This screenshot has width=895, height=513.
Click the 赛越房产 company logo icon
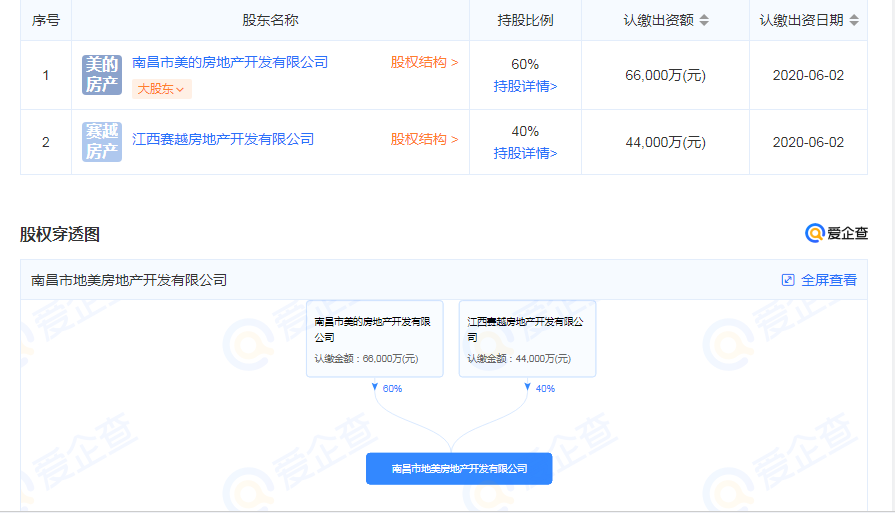pos(101,141)
